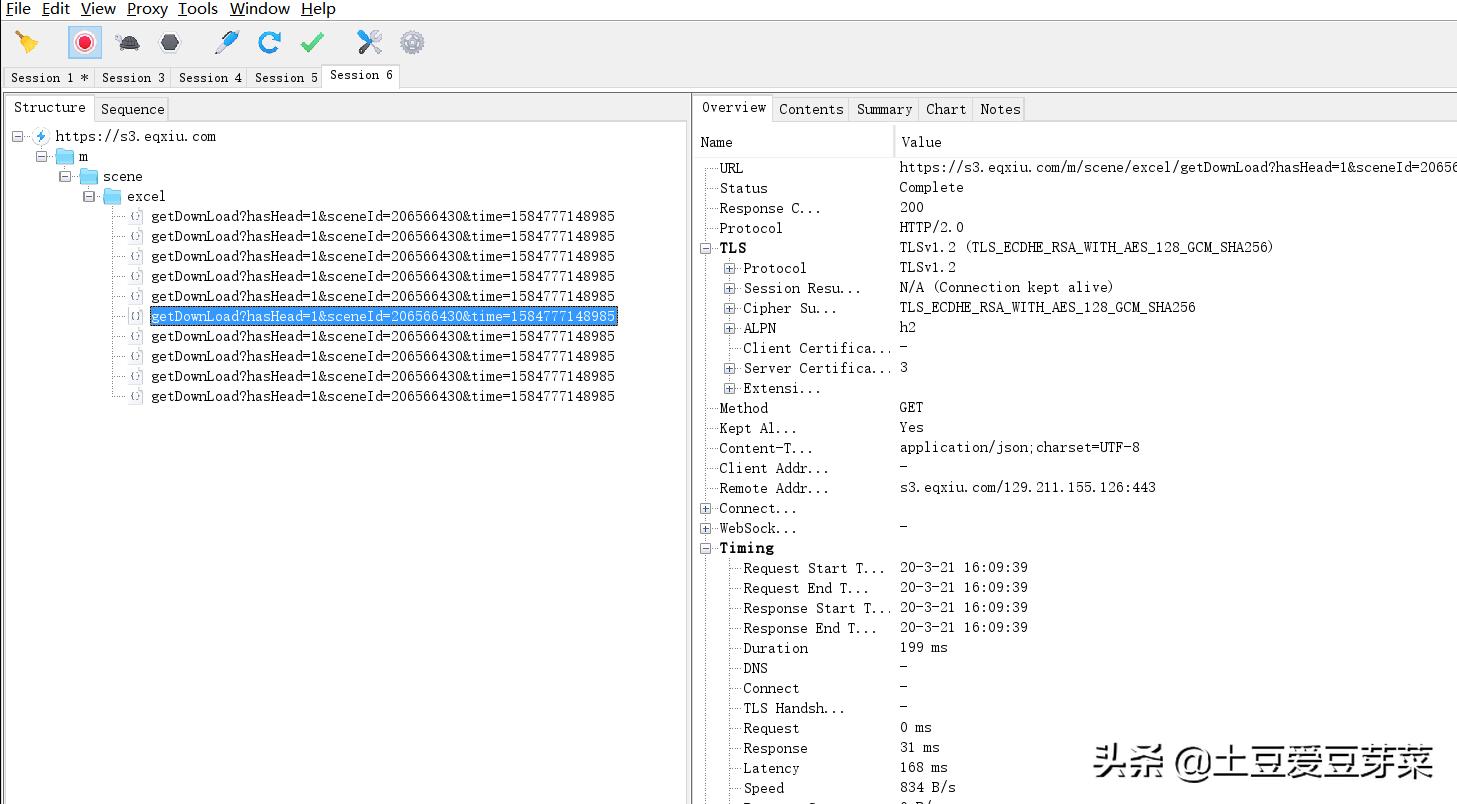Toggle the turtle Throttling icon
This screenshot has height=804, width=1457.
[128, 42]
